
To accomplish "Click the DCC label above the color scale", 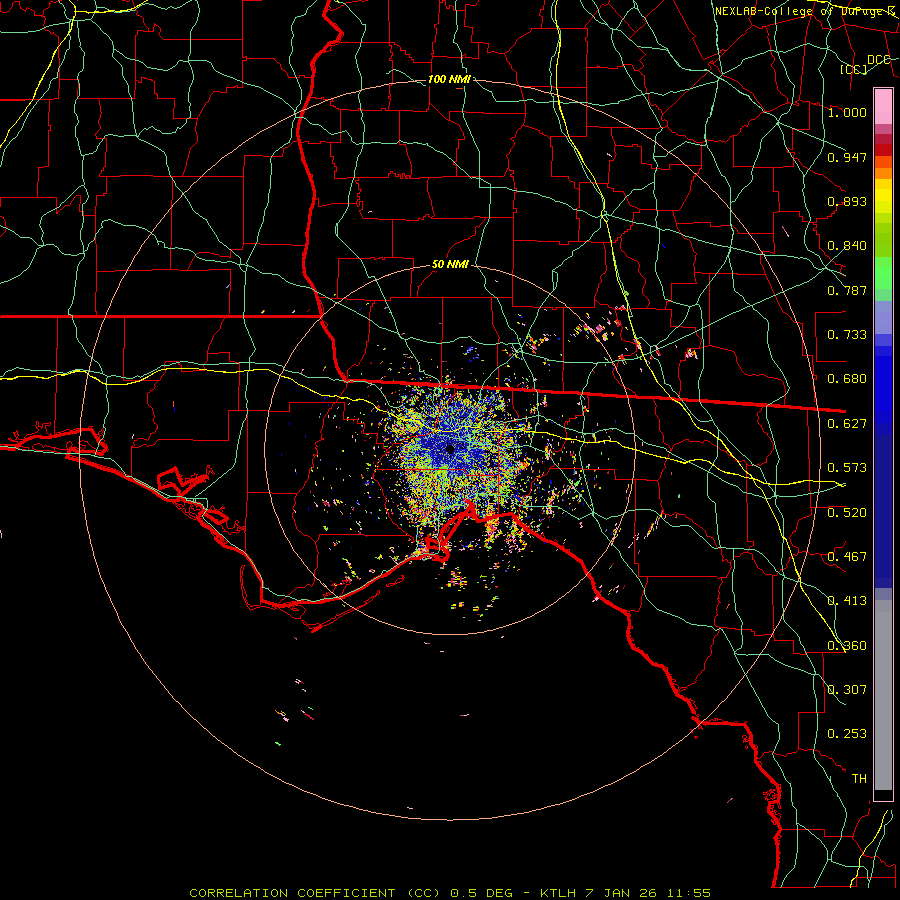I will [879, 60].
